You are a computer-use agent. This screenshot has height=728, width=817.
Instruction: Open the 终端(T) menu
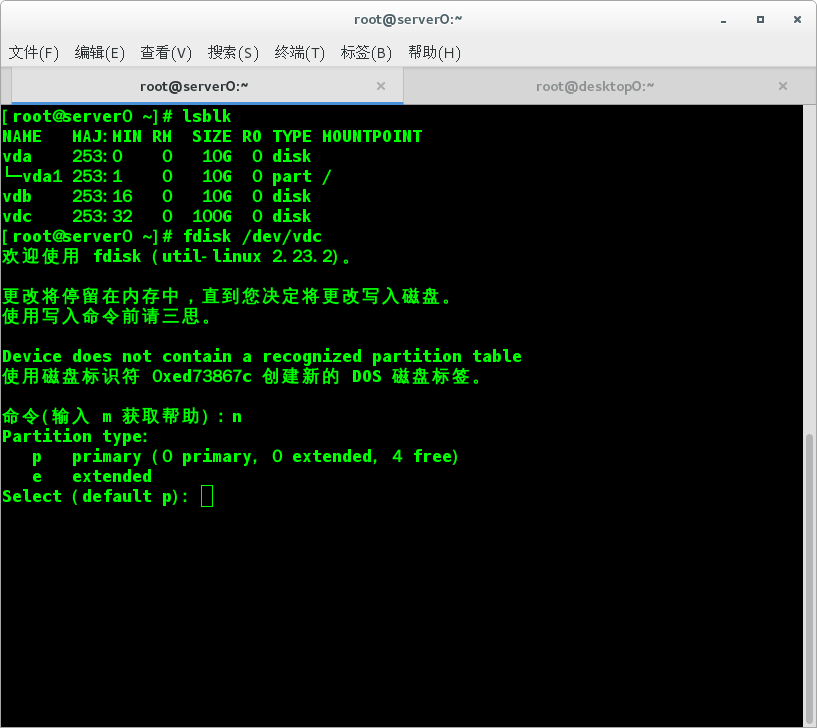[x=299, y=53]
